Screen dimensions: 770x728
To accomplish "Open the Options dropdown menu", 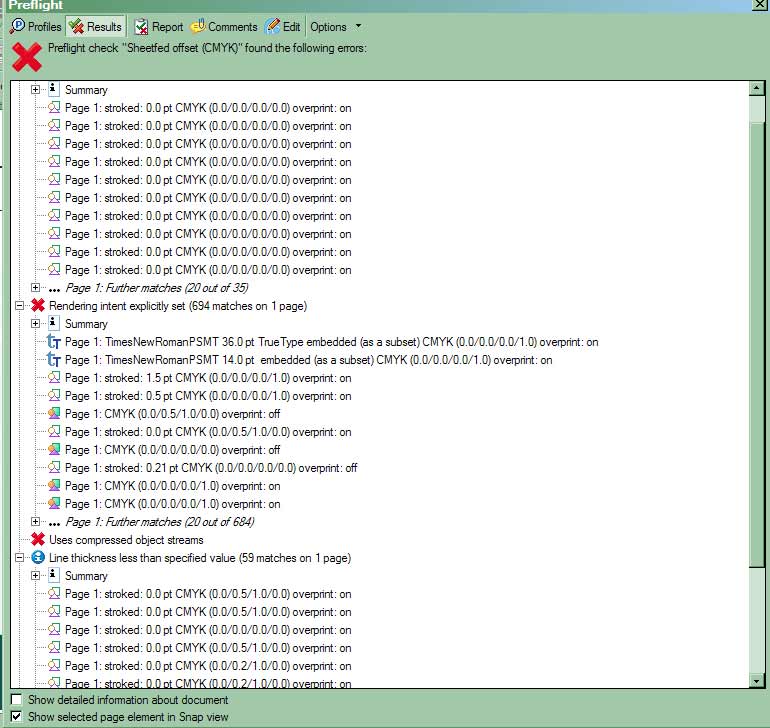I will (x=336, y=27).
